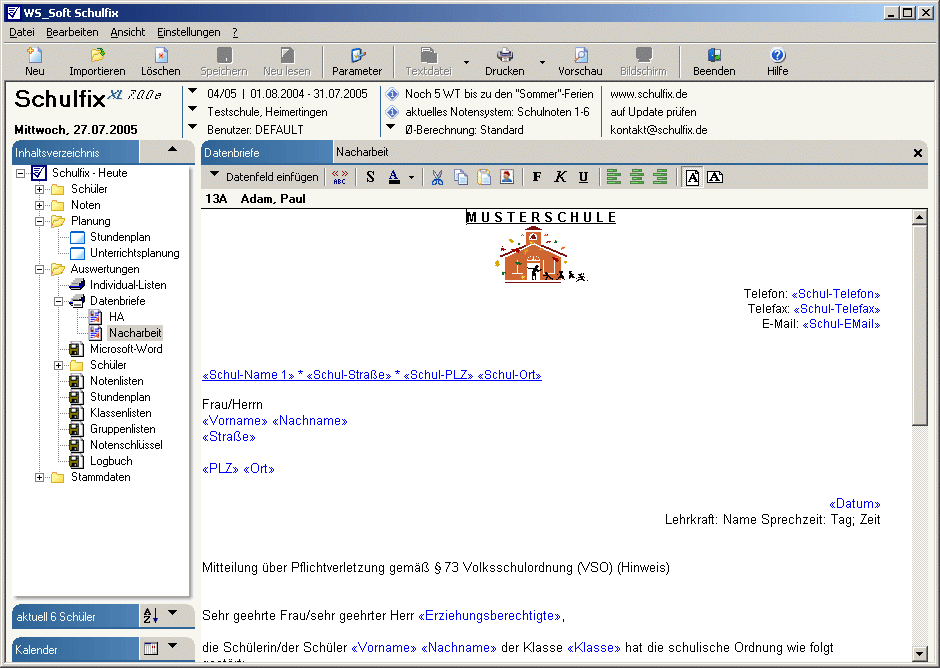
Task: Click the info icon beside aktuelles Notensystem
Action: 392,112
